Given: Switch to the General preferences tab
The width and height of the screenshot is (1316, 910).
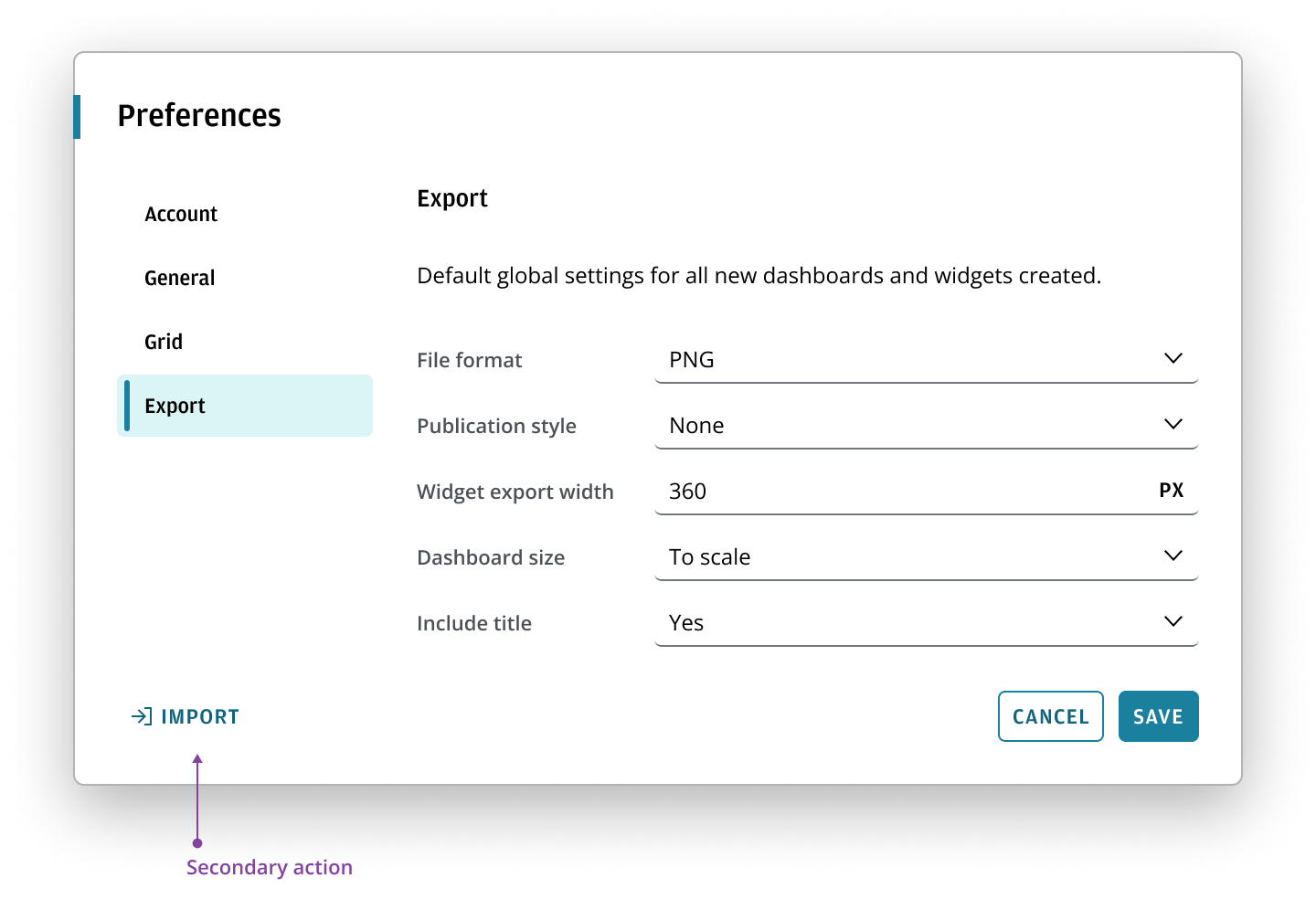Looking at the screenshot, I should click(x=180, y=278).
